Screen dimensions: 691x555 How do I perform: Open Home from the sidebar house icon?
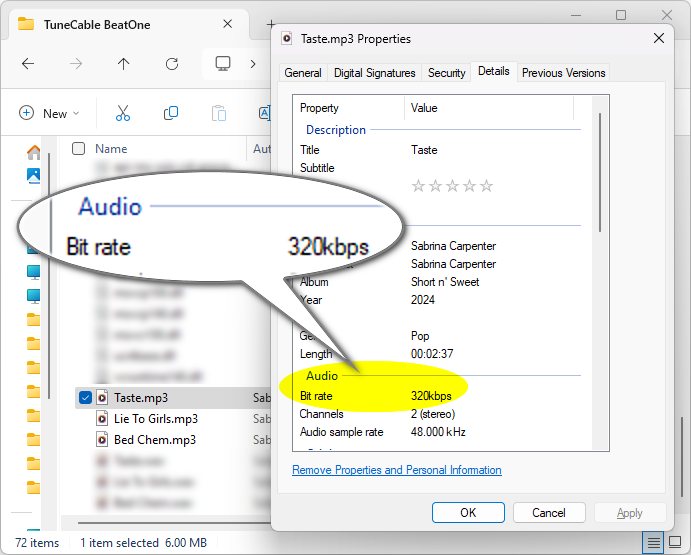click(33, 153)
